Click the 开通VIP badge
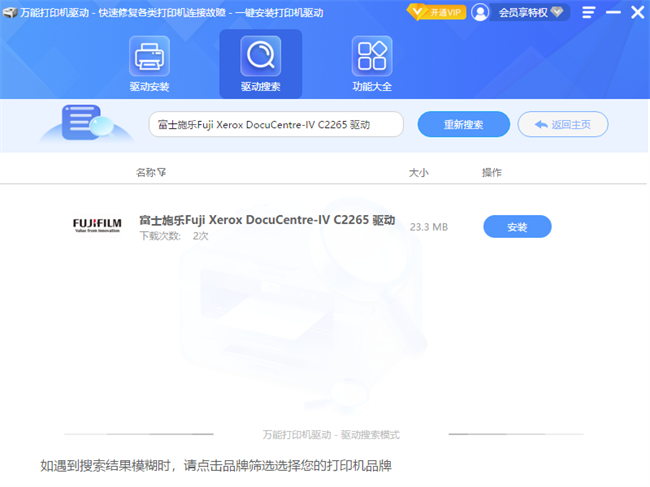 tap(436, 12)
